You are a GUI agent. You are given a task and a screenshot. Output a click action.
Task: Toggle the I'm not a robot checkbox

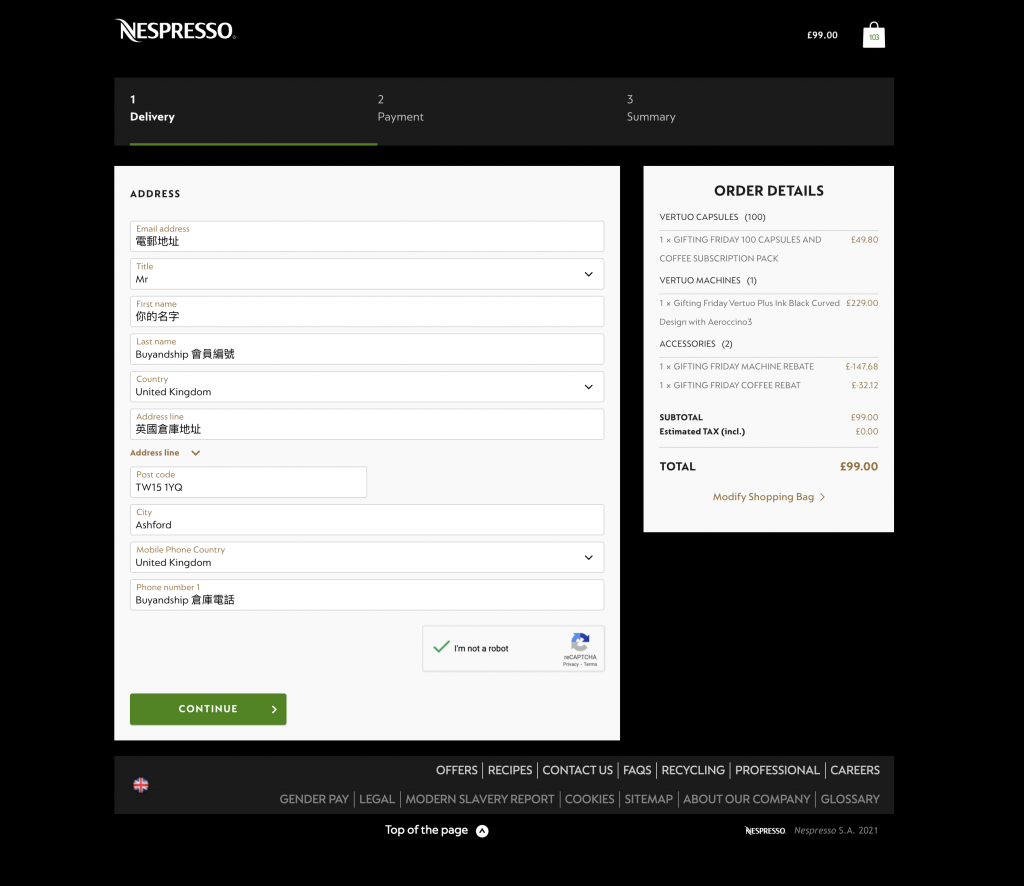click(441, 648)
